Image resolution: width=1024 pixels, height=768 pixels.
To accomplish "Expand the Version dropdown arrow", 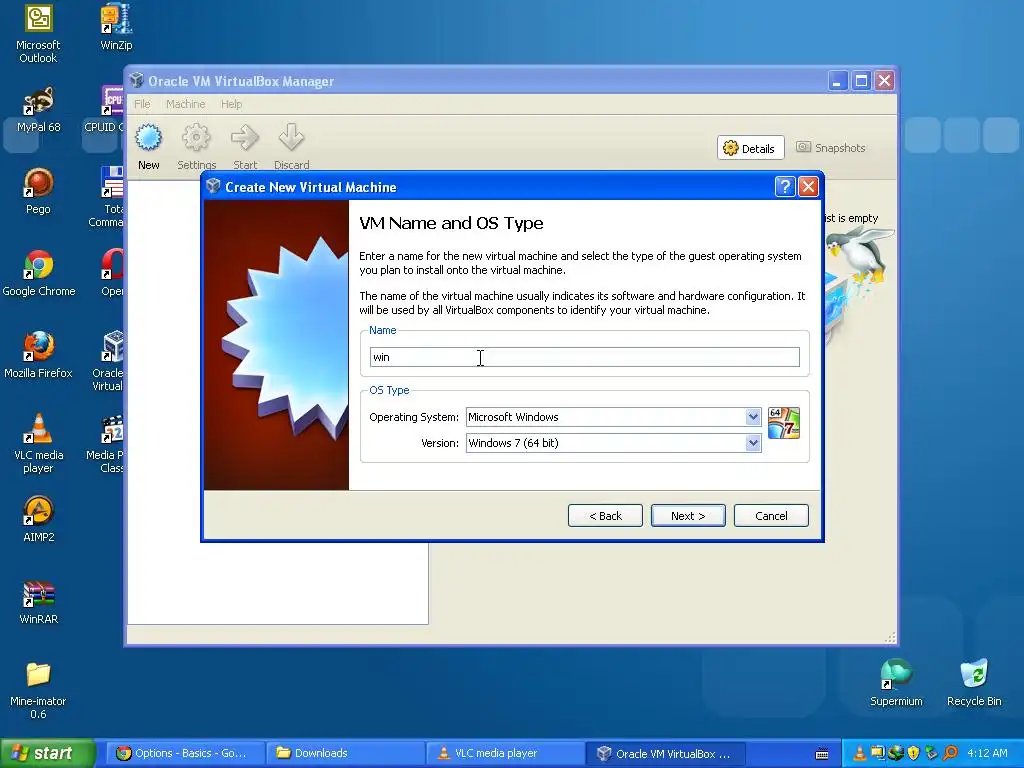I will pos(752,443).
